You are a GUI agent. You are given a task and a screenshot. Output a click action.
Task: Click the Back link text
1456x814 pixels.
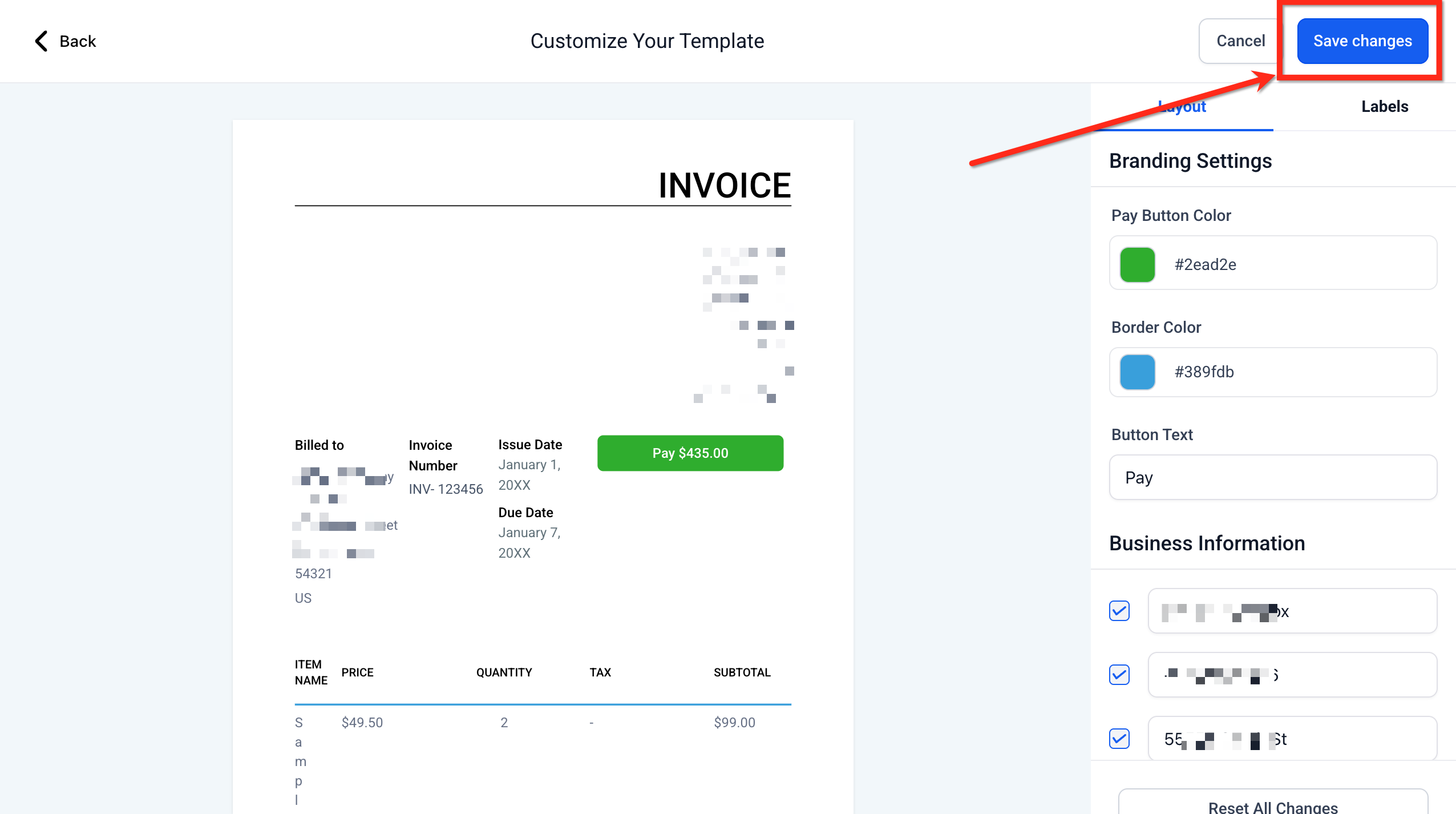pyautogui.click(x=78, y=41)
